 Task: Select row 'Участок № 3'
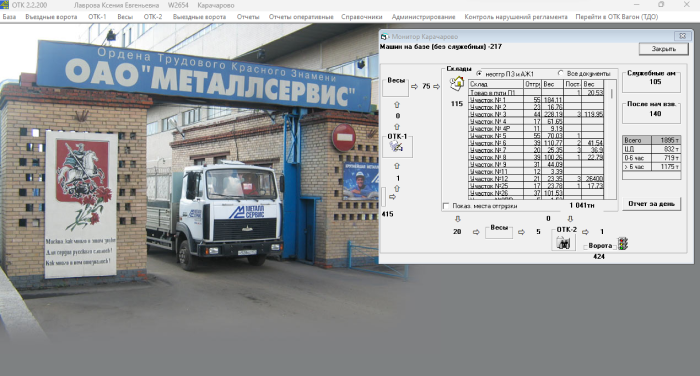[x=536, y=114]
